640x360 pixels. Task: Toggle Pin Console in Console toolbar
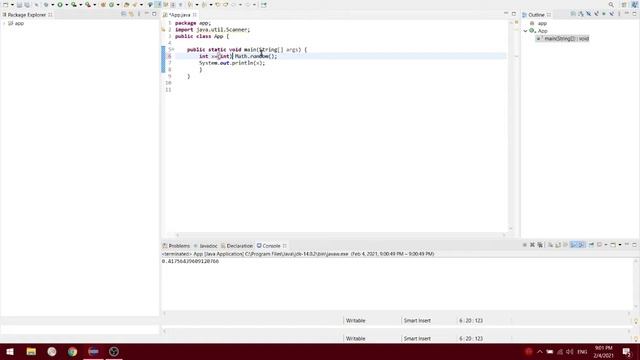click(x=591, y=245)
